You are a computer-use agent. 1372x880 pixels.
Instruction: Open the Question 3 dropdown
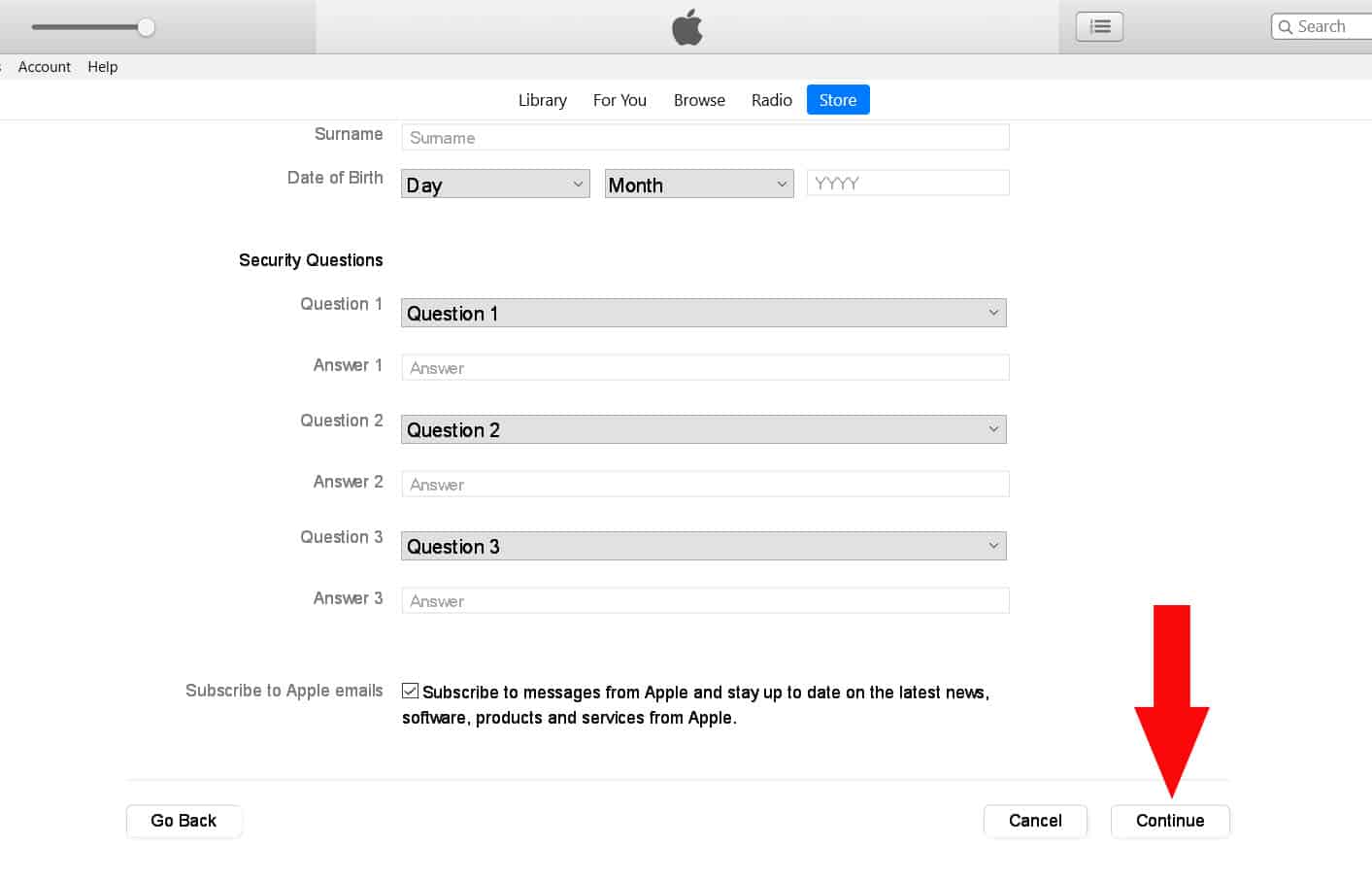point(703,546)
